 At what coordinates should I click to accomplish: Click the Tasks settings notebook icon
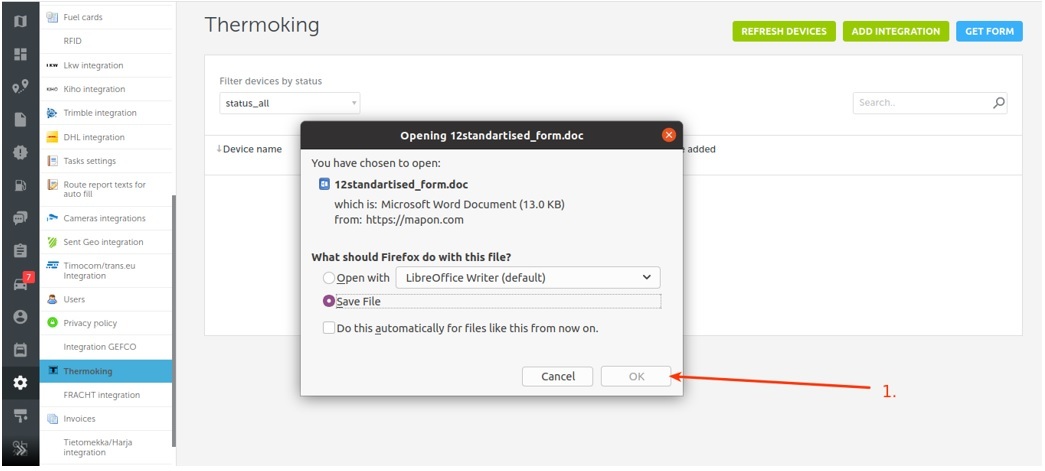52,161
